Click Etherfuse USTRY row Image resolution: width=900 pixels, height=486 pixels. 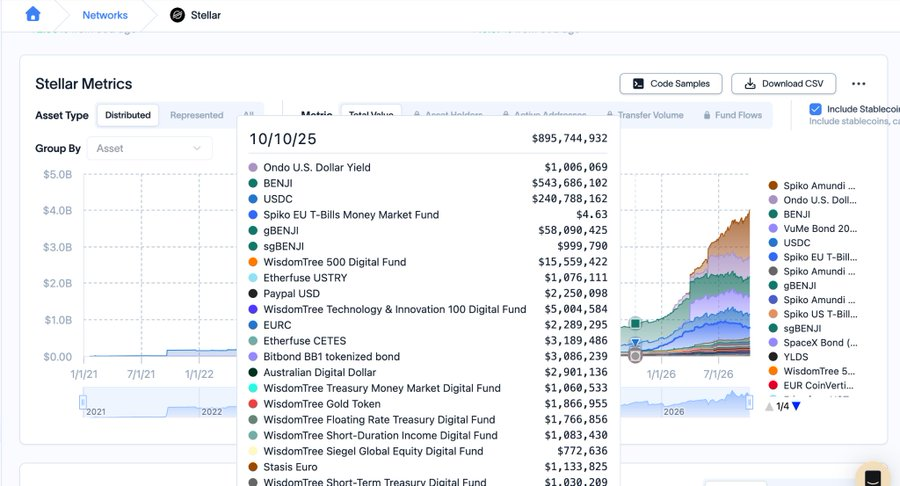(428, 278)
